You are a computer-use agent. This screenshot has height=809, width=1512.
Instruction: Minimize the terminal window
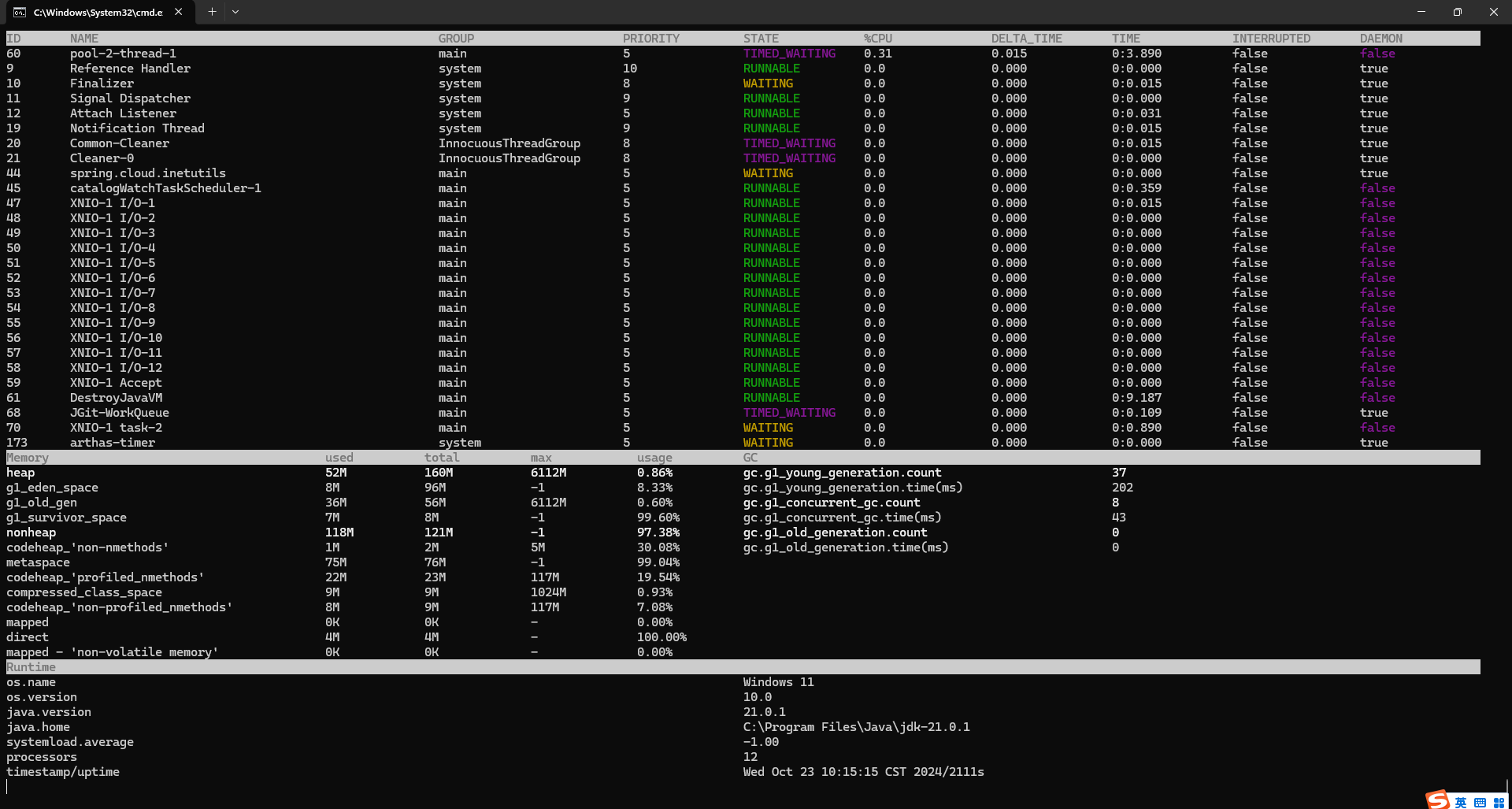click(1421, 12)
